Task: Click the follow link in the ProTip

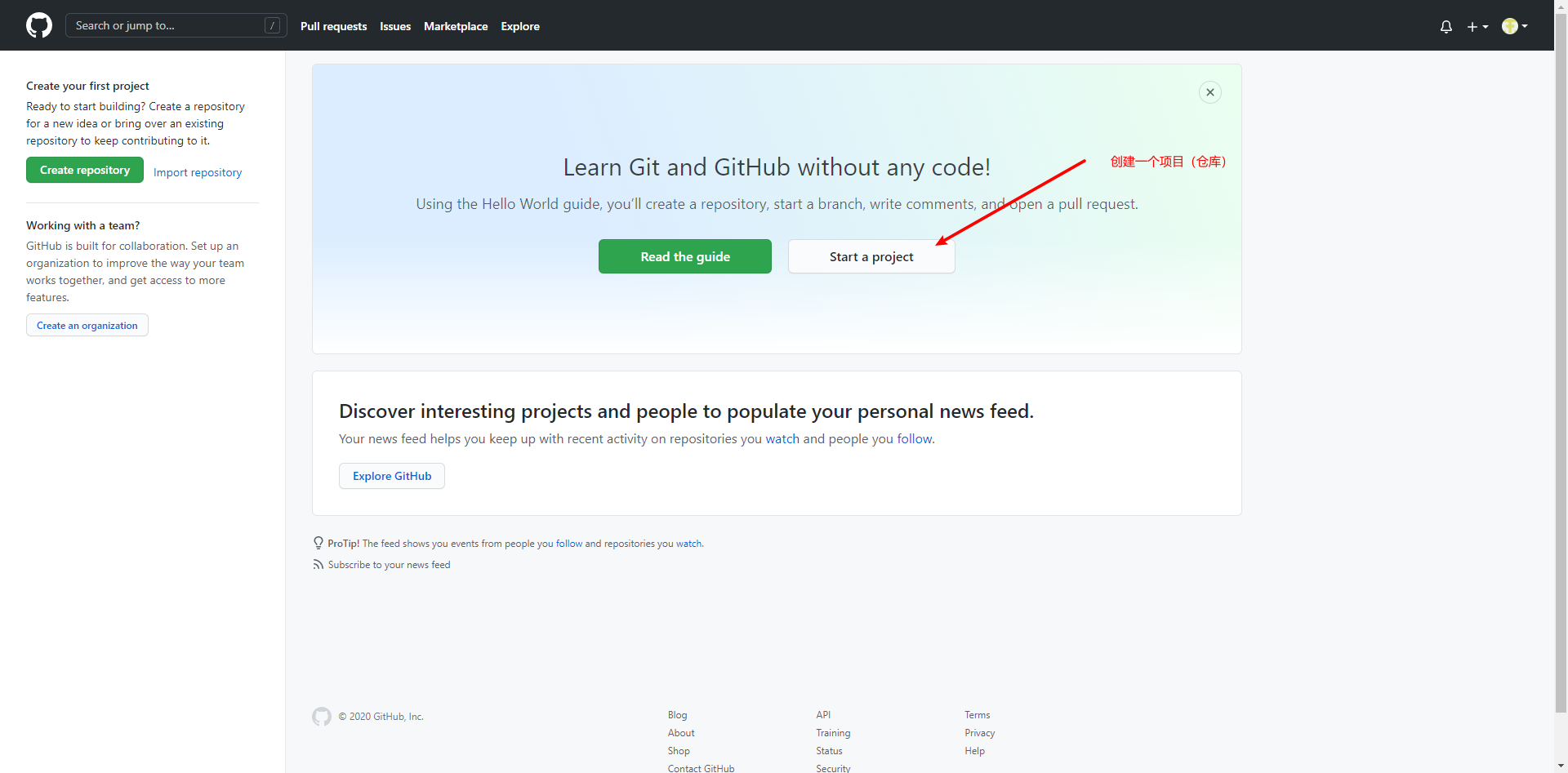Action: tap(569, 544)
